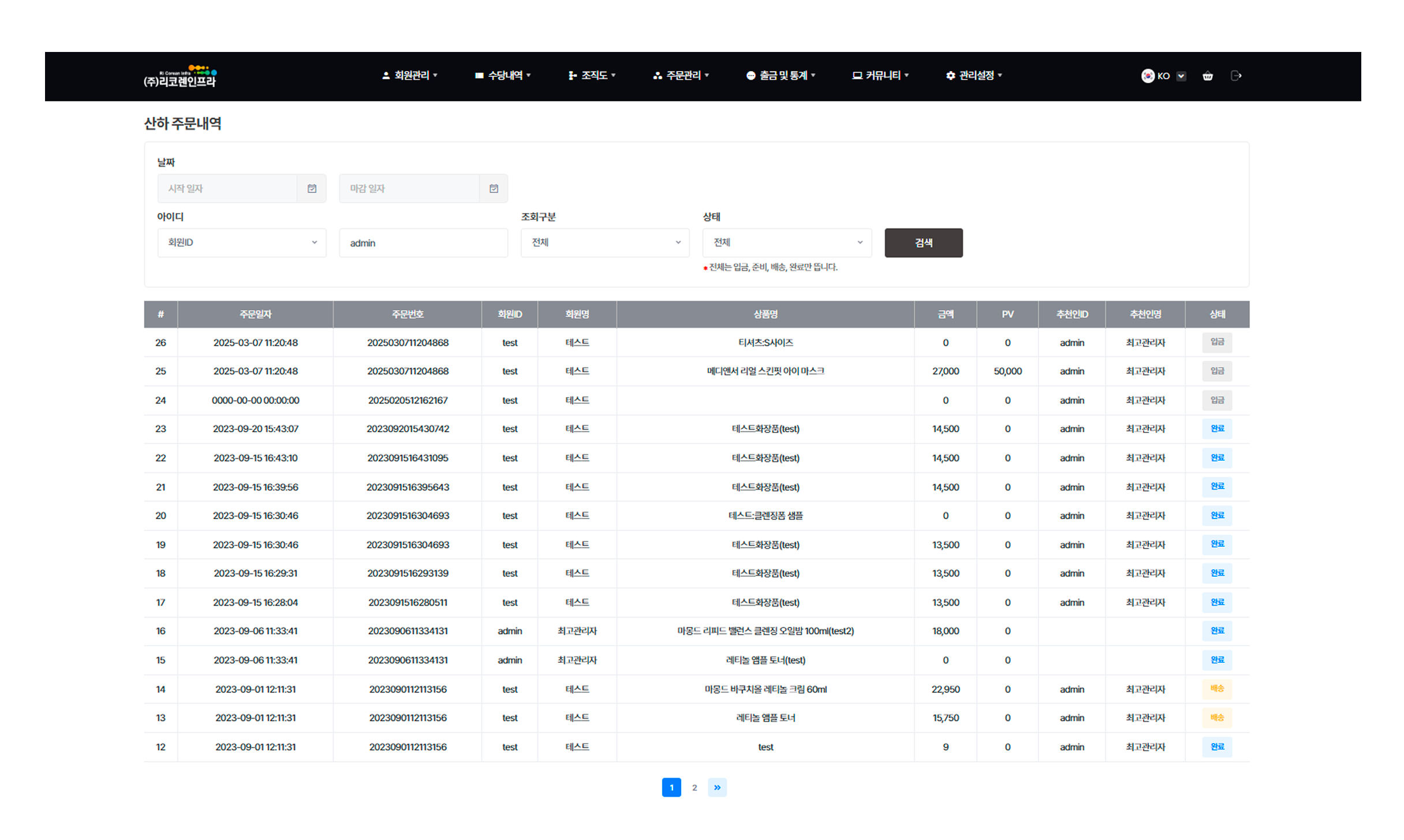Open the 관리설정 menu
The image size is (1404, 840).
(974, 76)
